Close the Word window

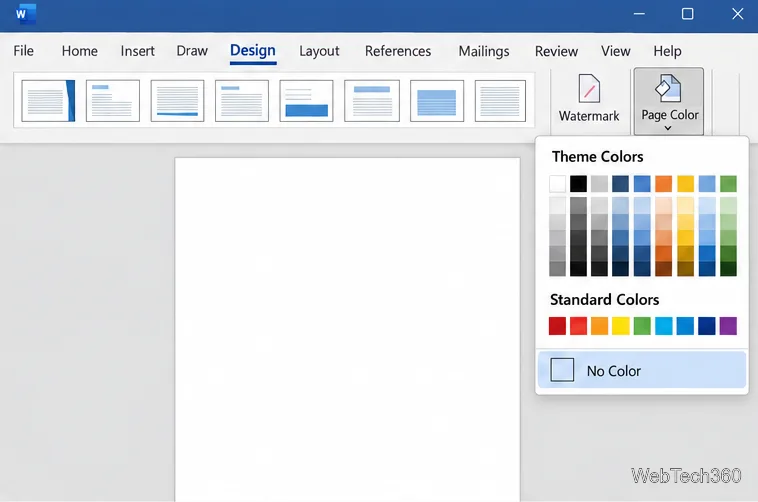(738, 14)
